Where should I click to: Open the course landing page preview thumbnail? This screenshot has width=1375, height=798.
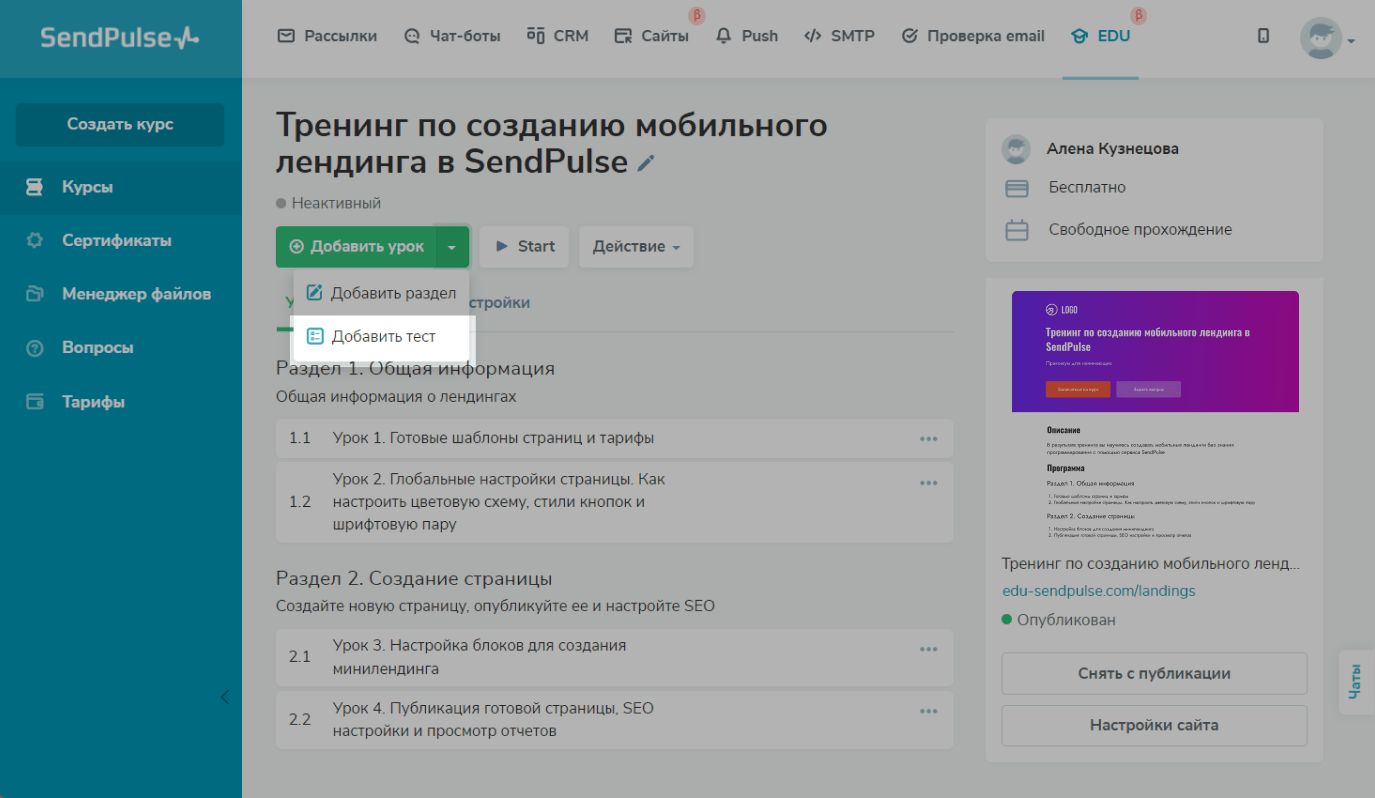pyautogui.click(x=1155, y=415)
